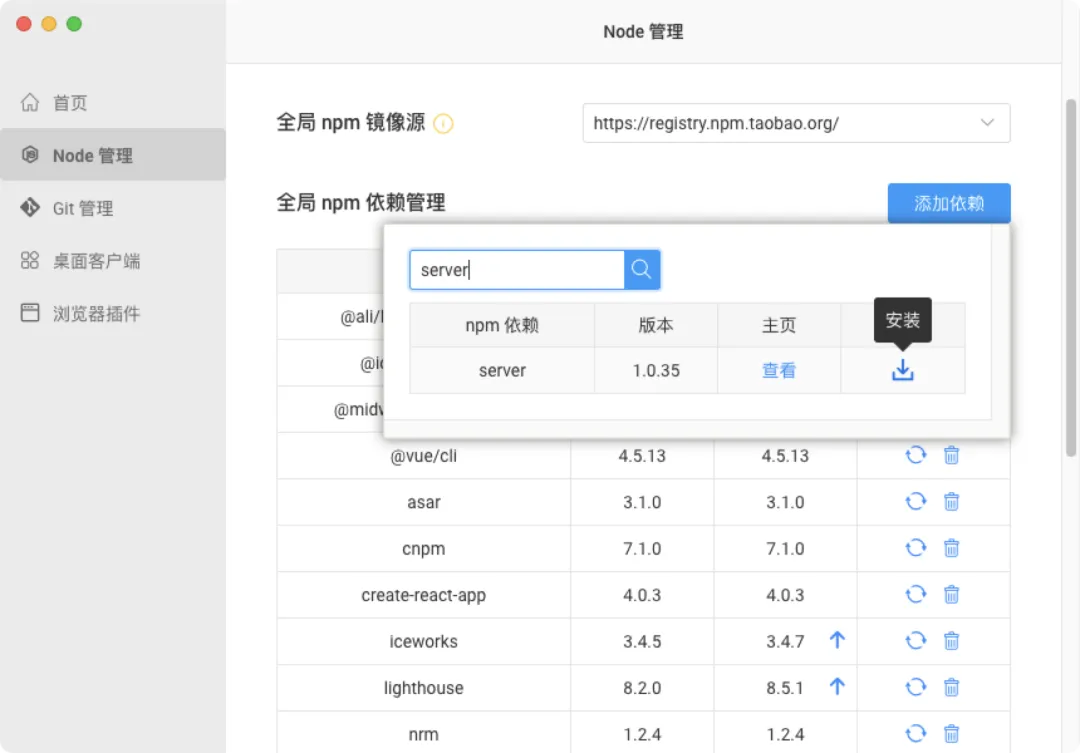This screenshot has height=753, width=1080.
Task: Click iceworks latest version 3.4.7
Action: (785, 641)
